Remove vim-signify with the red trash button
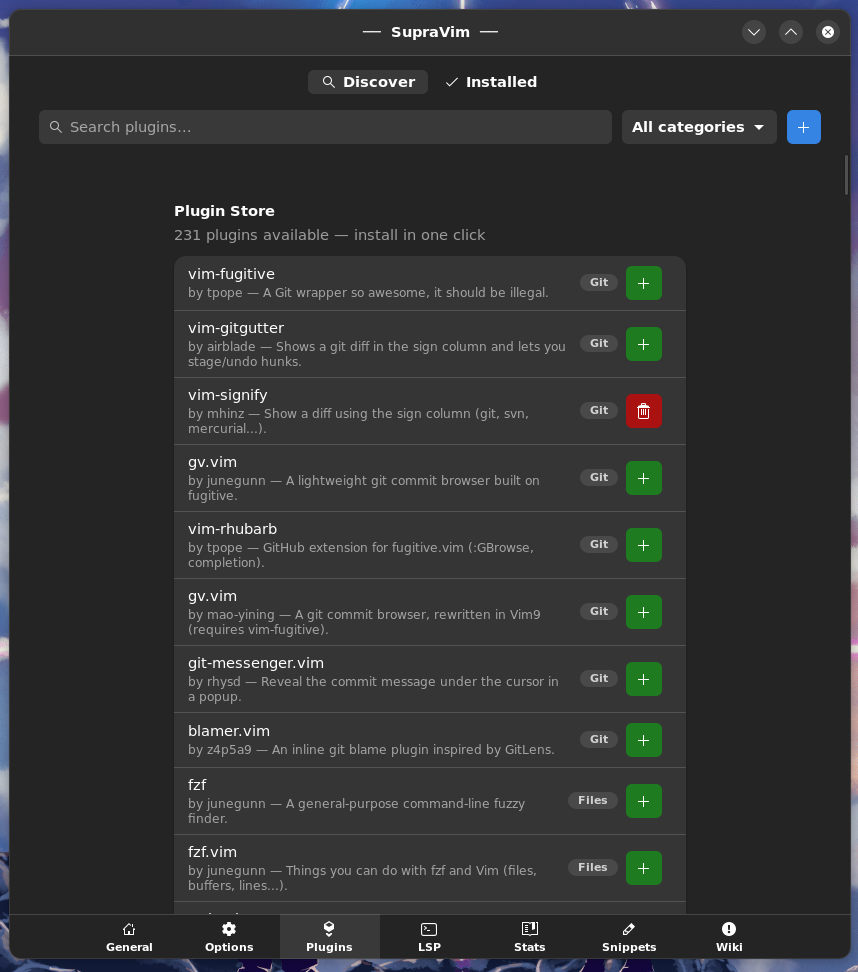 click(644, 411)
